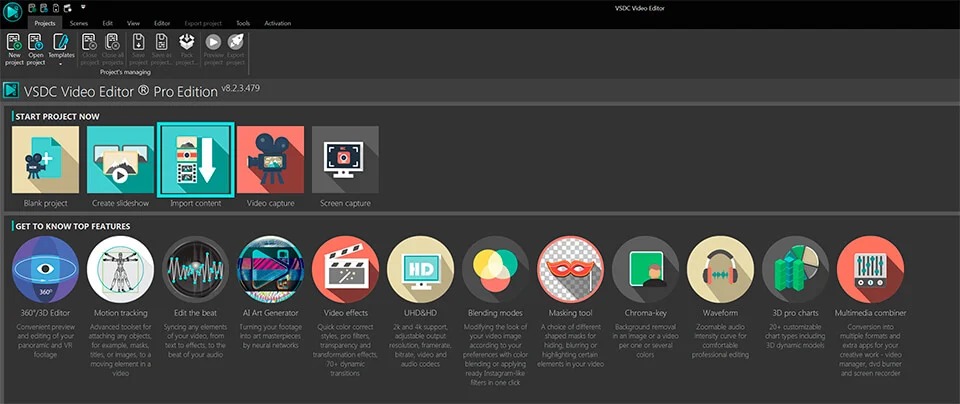Open the Activation ribbon tab
The width and height of the screenshot is (960, 404).
tap(277, 23)
